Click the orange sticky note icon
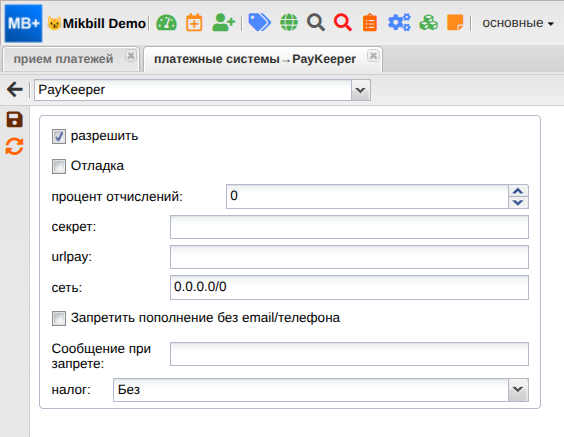 click(x=455, y=23)
